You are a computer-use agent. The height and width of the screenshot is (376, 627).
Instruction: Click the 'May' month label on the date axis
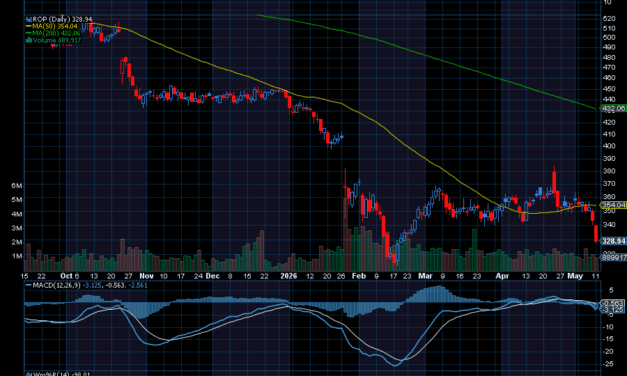pos(575,276)
